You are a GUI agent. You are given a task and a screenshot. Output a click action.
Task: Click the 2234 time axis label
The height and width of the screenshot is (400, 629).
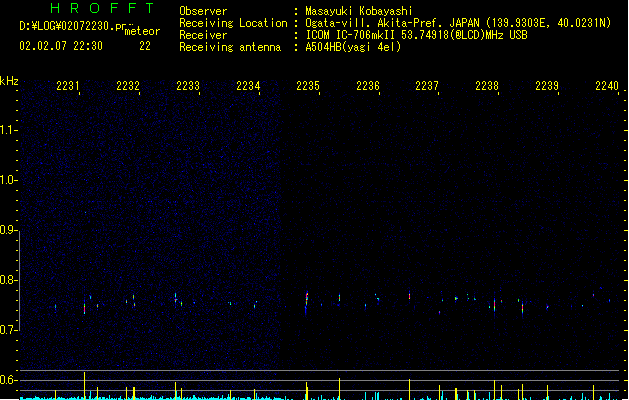coord(248,85)
